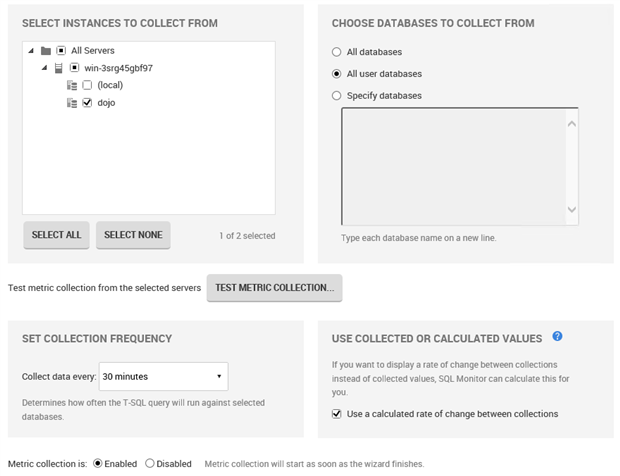Select the All databases radio option
The height and width of the screenshot is (476, 620).
click(x=336, y=51)
